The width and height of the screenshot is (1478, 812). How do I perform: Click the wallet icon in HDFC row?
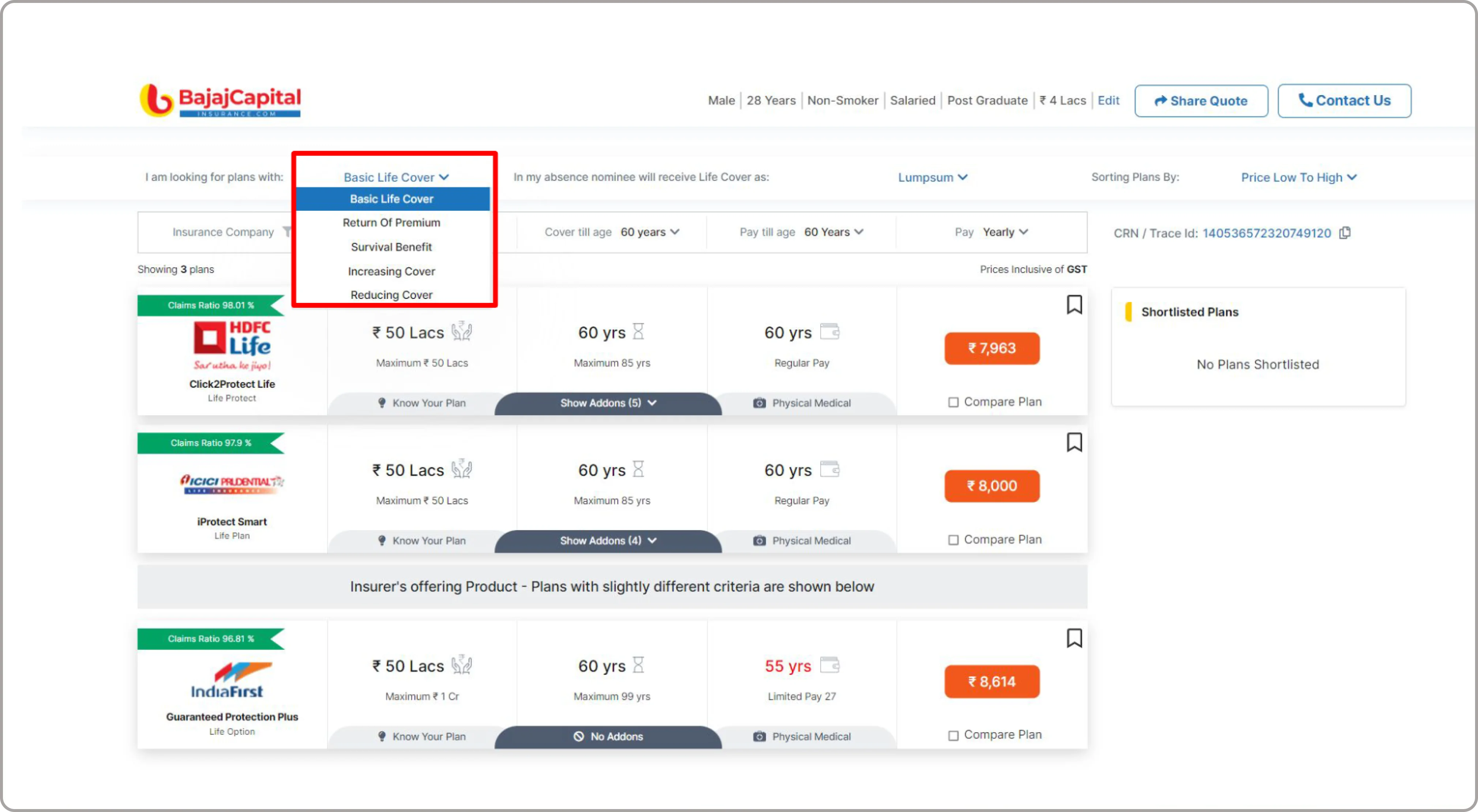pyautogui.click(x=830, y=331)
